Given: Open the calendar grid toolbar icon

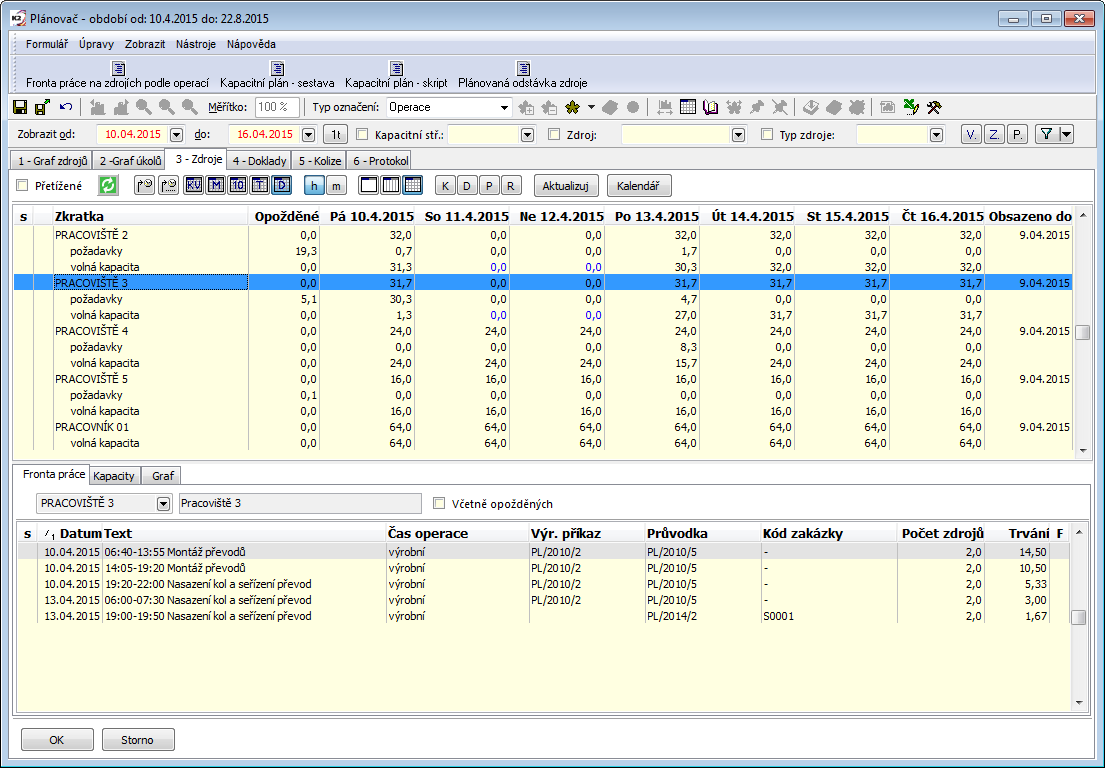Looking at the screenshot, I should (688, 107).
